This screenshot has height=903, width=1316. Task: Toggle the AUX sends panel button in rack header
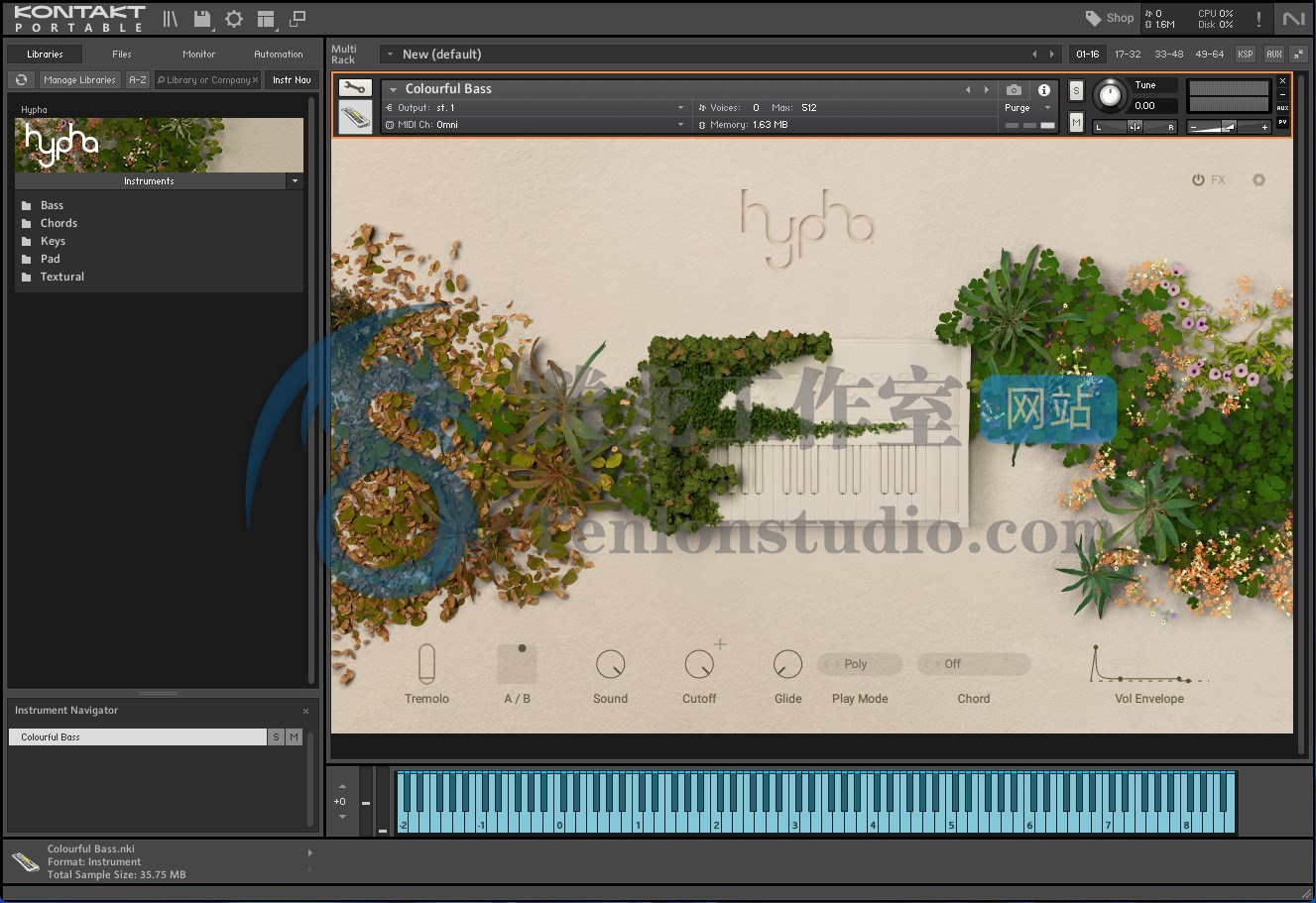[1274, 55]
